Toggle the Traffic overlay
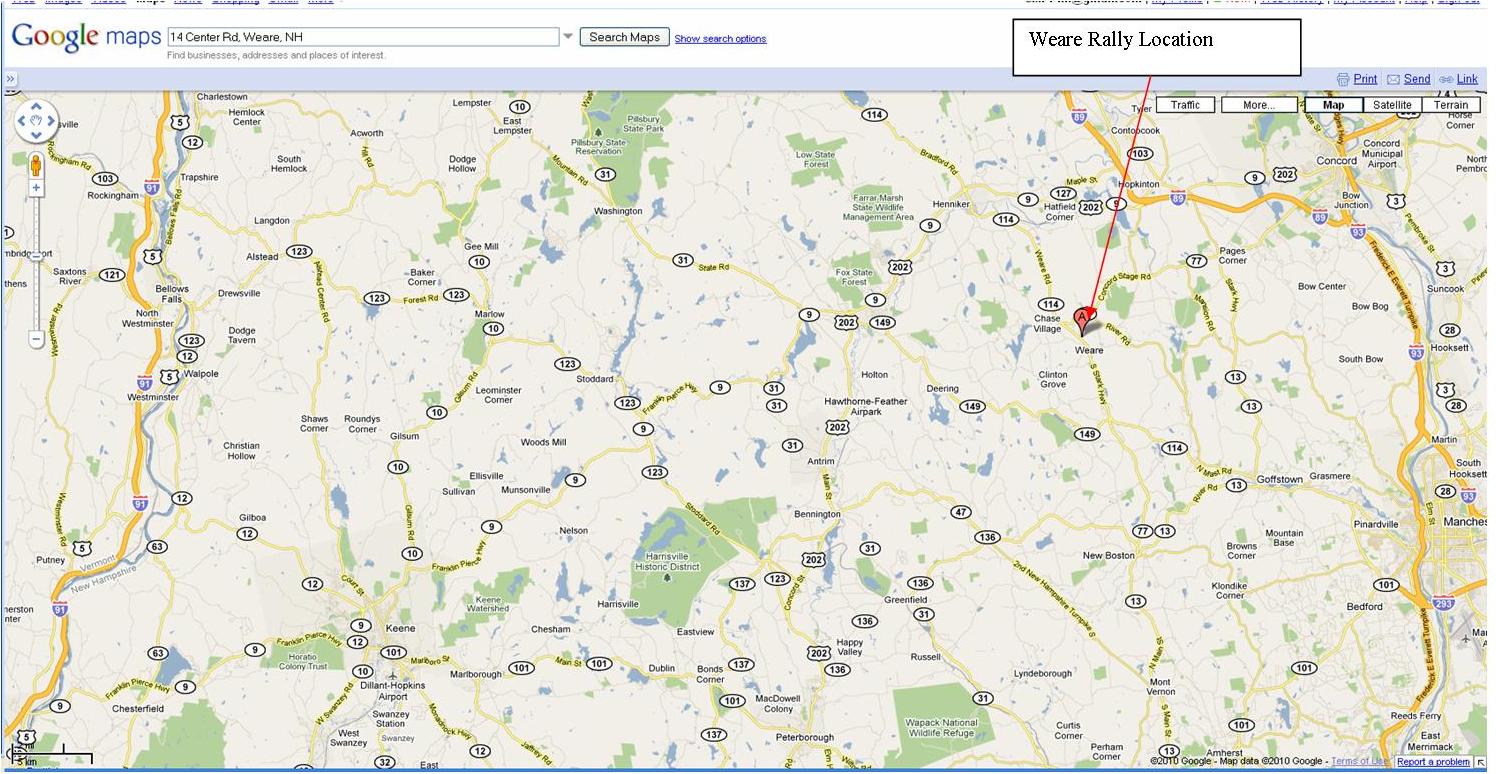The width and height of the screenshot is (1496, 774). pos(1185,105)
